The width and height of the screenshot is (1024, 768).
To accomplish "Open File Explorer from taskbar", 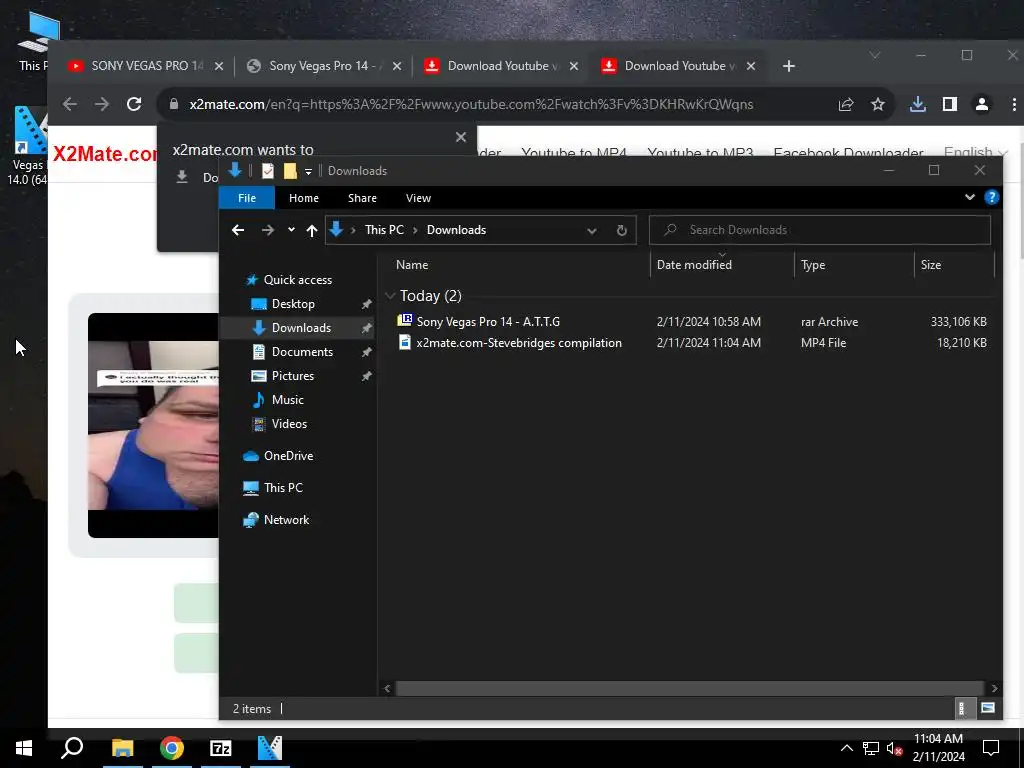I will (122, 748).
